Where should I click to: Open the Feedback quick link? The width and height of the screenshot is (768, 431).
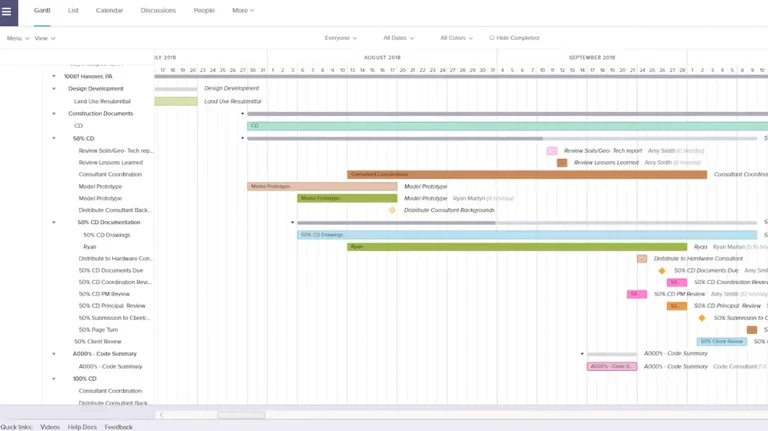(119, 427)
